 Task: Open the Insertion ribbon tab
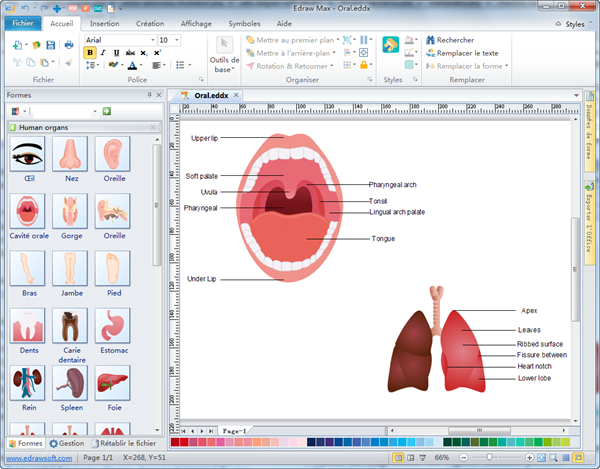(104, 22)
